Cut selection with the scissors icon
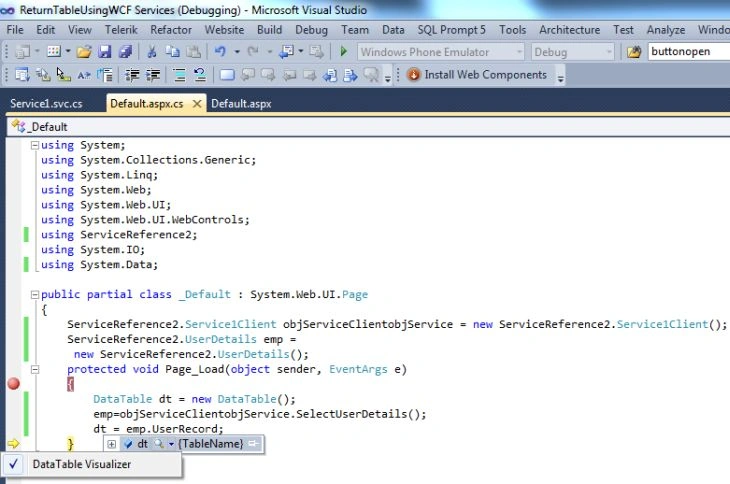The width and height of the screenshot is (730, 484). (151, 51)
